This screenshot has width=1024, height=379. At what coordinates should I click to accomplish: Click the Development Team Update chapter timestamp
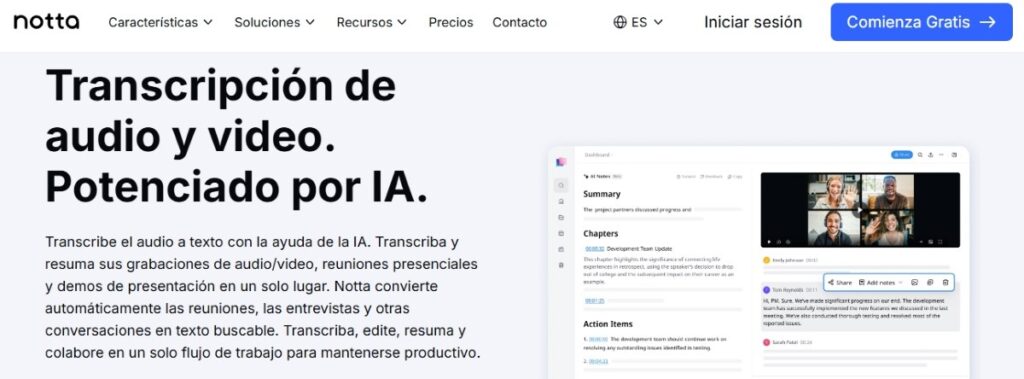point(594,249)
